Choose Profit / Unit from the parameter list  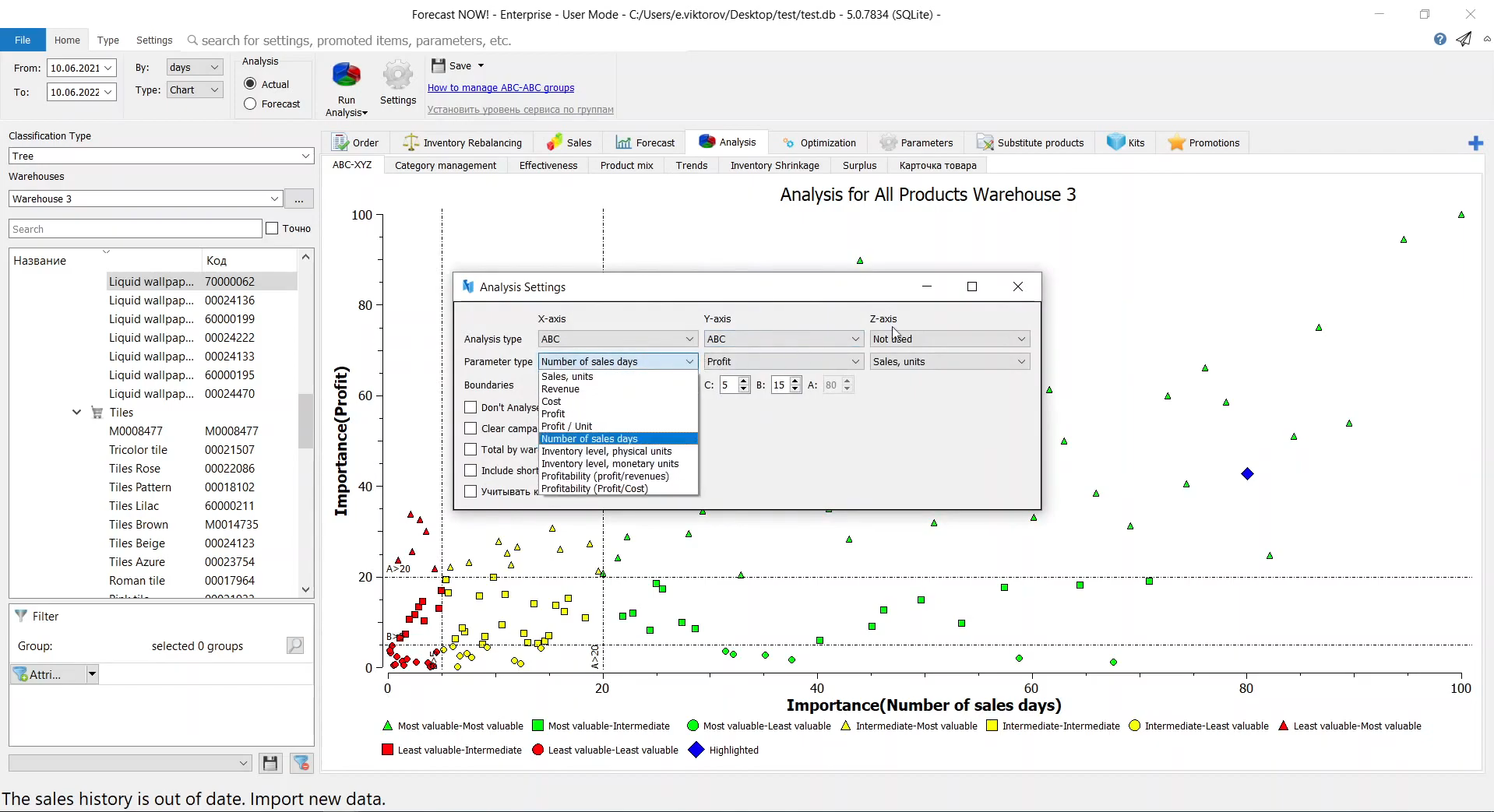coord(618,427)
